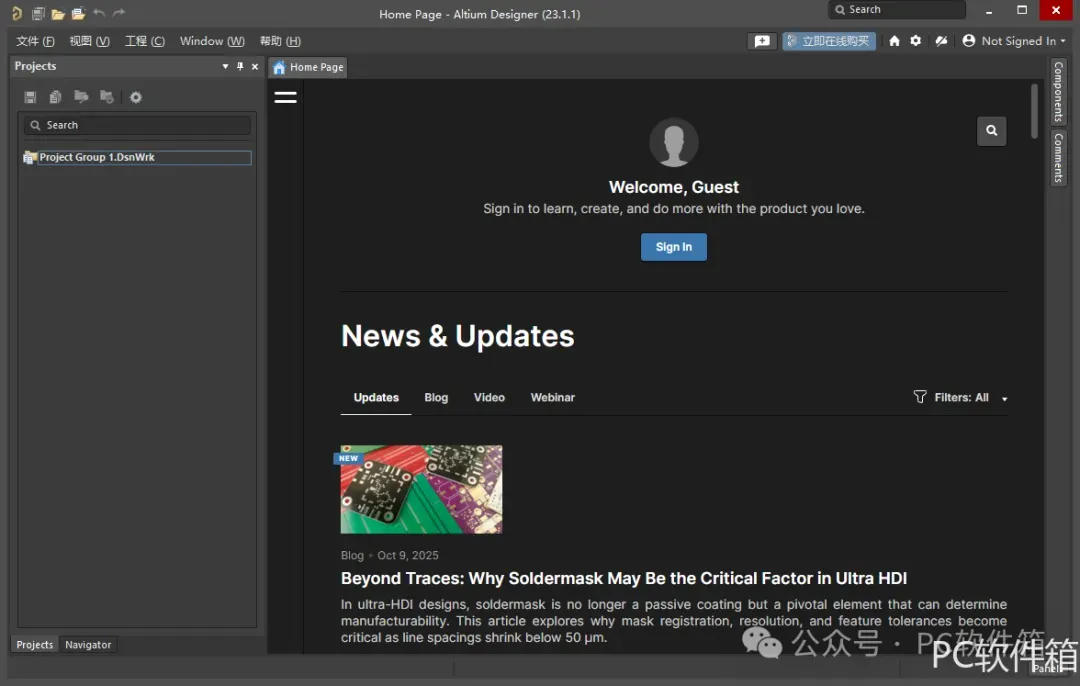Click the magnifier search button on the Home Page
This screenshot has height=686, width=1080.
pos(991,130)
